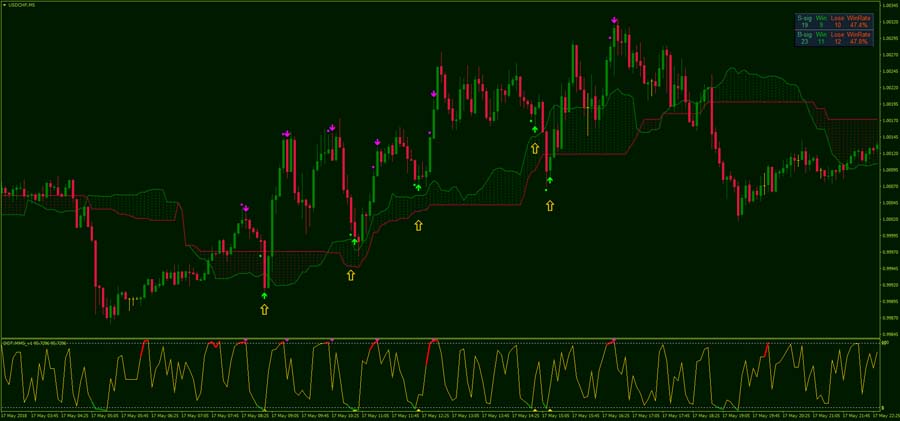The image size is (900, 421).
Task: Click the oscillator scale label 100
Action: click(887, 343)
